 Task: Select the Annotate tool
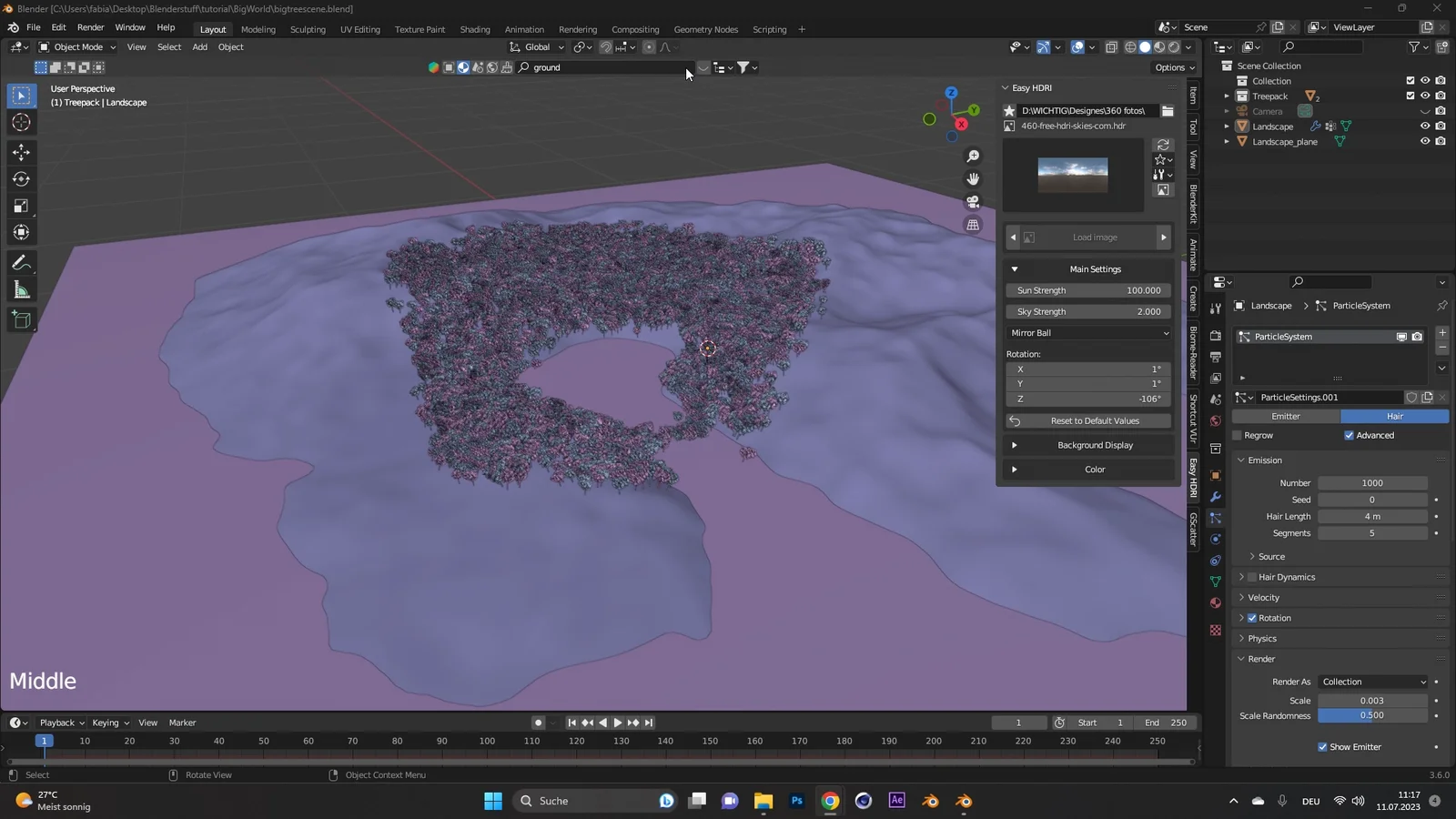(20, 263)
